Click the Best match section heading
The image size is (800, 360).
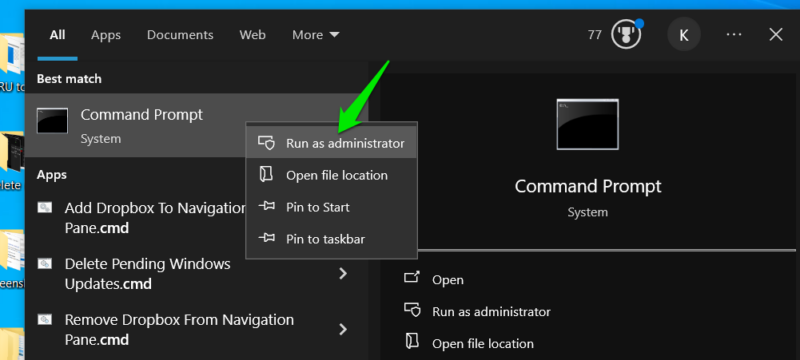(69, 79)
